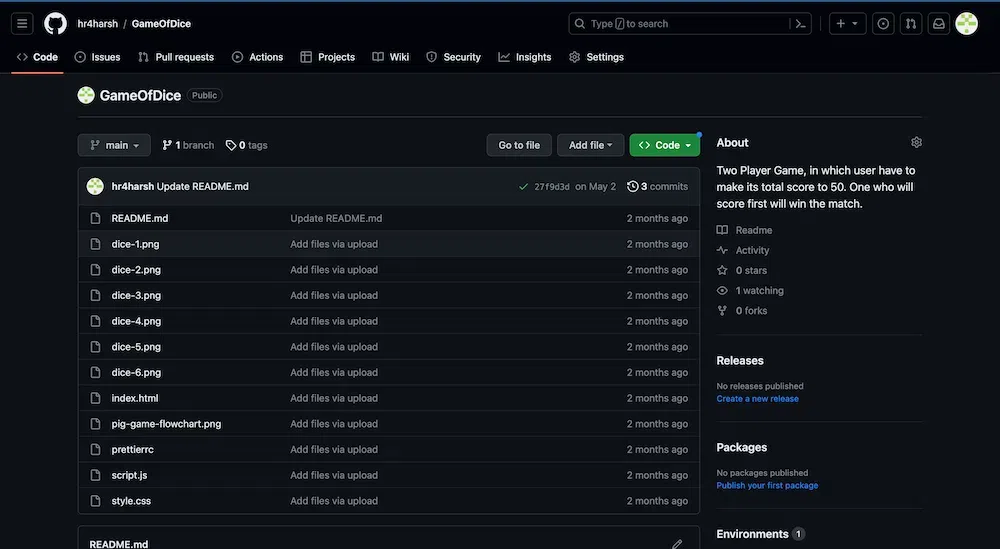The width and height of the screenshot is (1000, 549).
Task: Open the index.html file name
Action: click(x=135, y=398)
